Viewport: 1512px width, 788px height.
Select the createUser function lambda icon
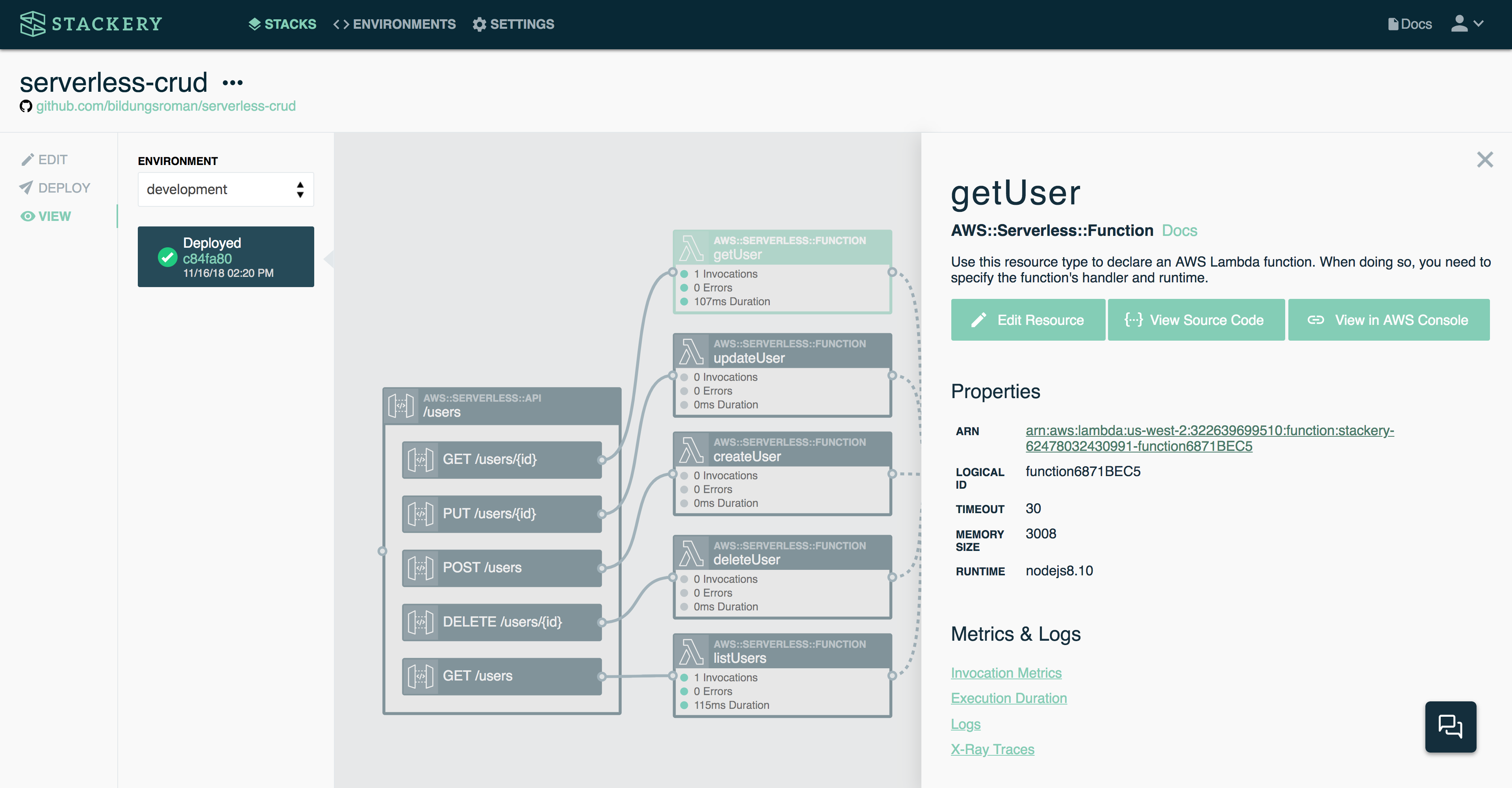click(691, 450)
